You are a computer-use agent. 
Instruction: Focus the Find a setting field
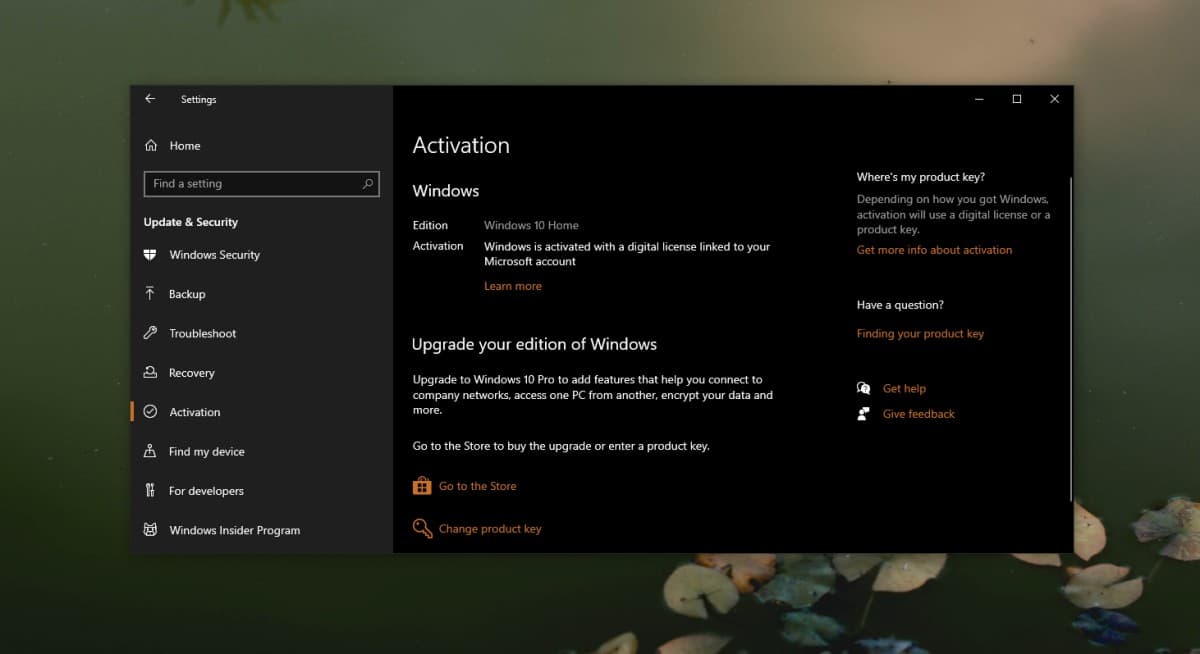pos(261,184)
